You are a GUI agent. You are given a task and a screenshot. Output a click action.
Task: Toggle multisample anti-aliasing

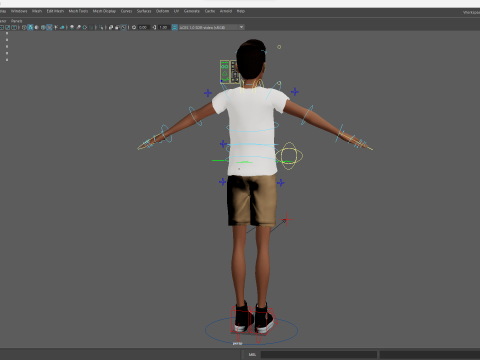85,27
